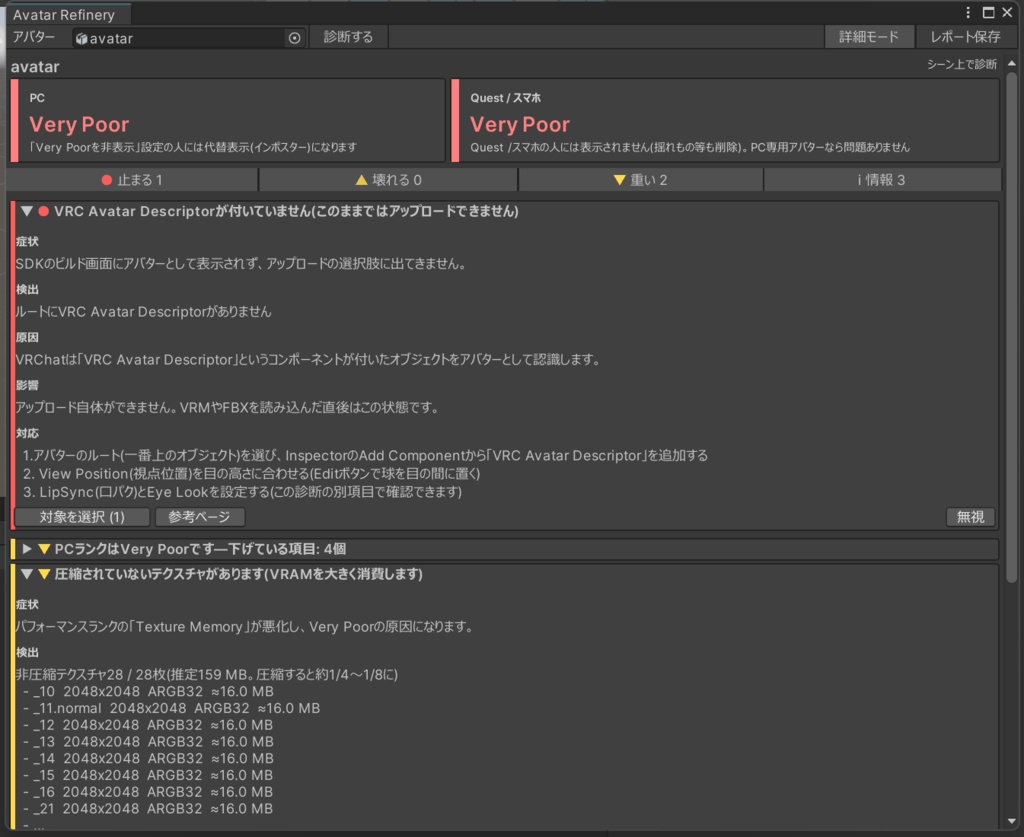This screenshot has width=1024, height=837.
Task: Click 対象を選択 (1) button
Action: click(x=82, y=517)
